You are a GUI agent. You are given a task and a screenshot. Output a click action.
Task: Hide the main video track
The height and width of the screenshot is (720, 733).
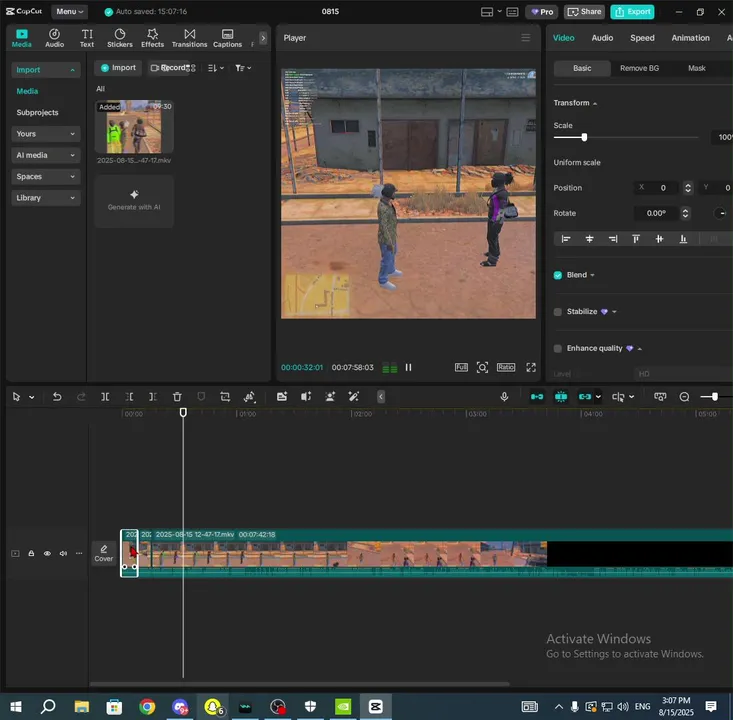47,554
